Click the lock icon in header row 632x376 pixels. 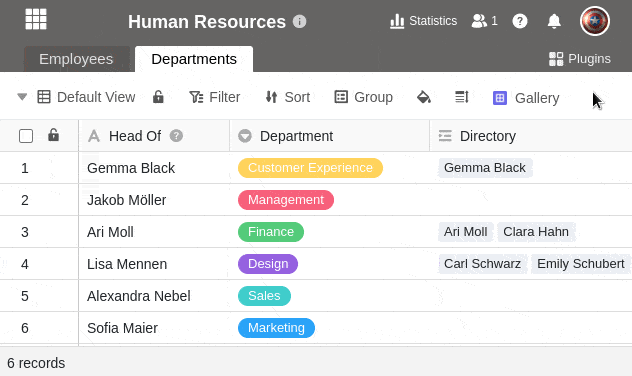pos(53,135)
